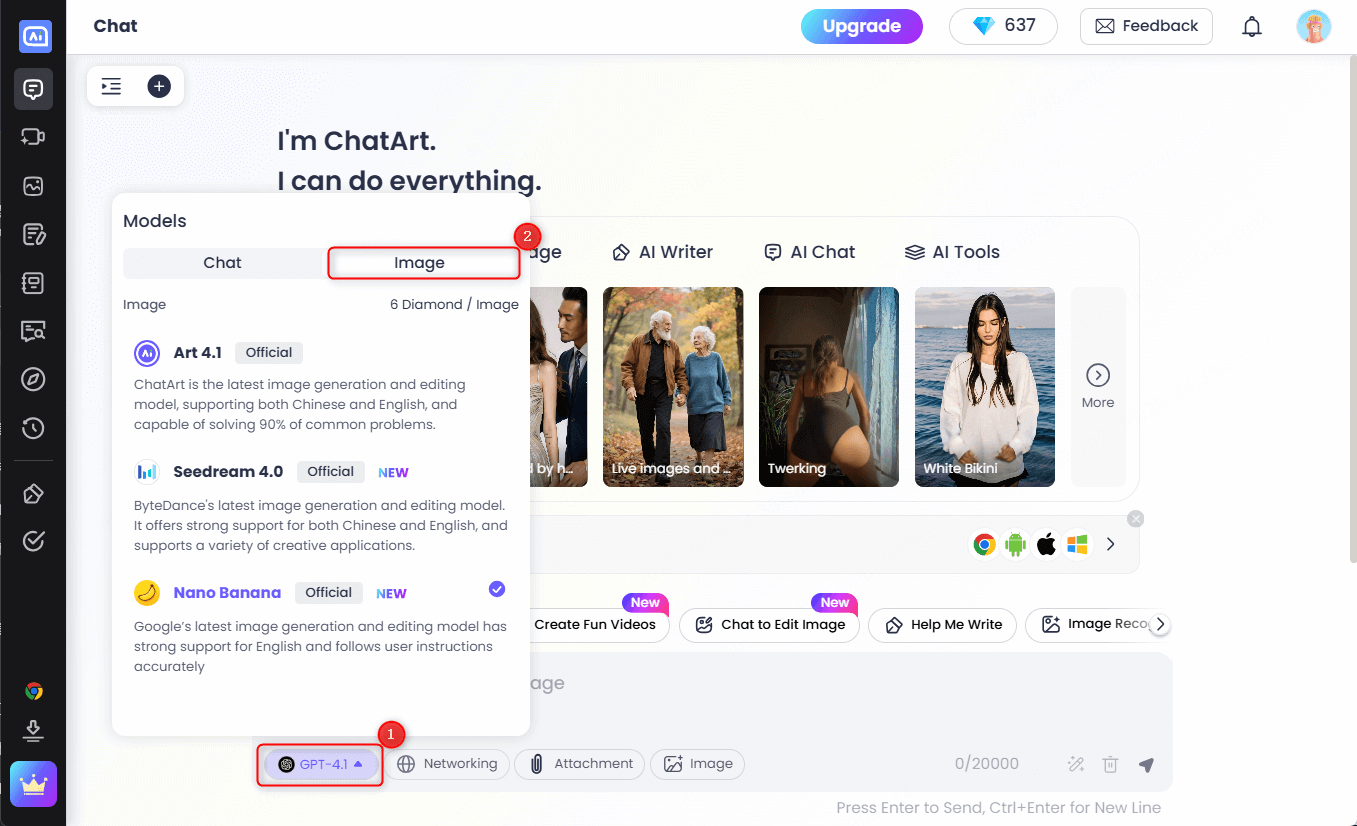This screenshot has height=826, width=1357.
Task: Switch to the Chat models tab
Action: 222,263
